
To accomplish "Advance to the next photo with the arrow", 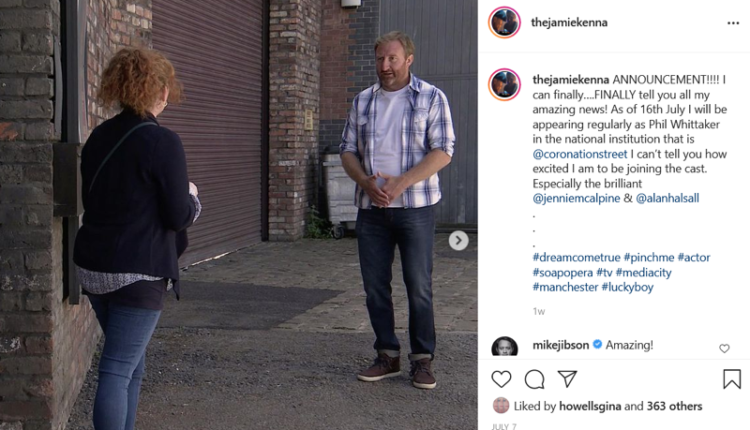I will click(458, 240).
